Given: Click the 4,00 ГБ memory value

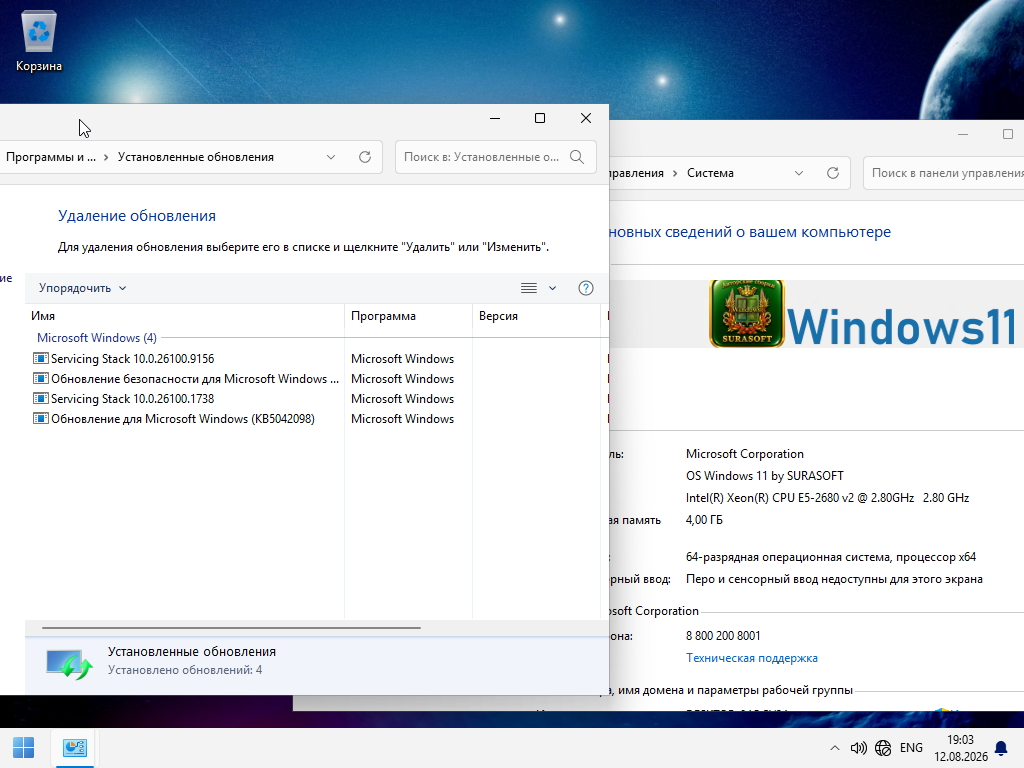Looking at the screenshot, I should [x=704, y=520].
